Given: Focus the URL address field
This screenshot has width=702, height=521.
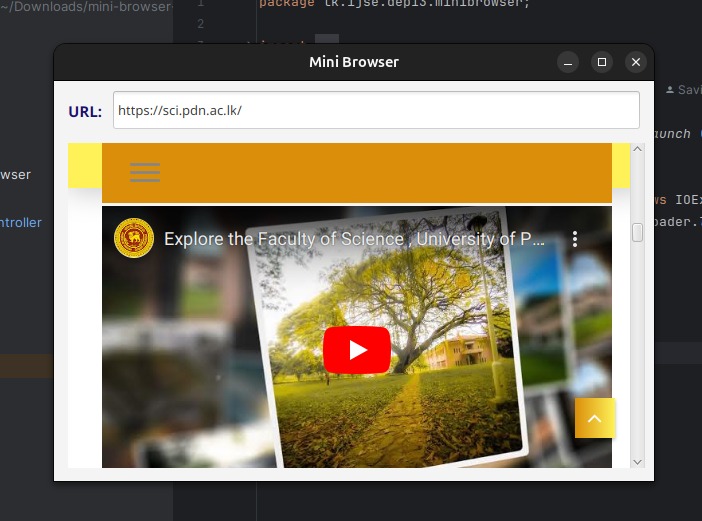Looking at the screenshot, I should pyautogui.click(x=376, y=110).
